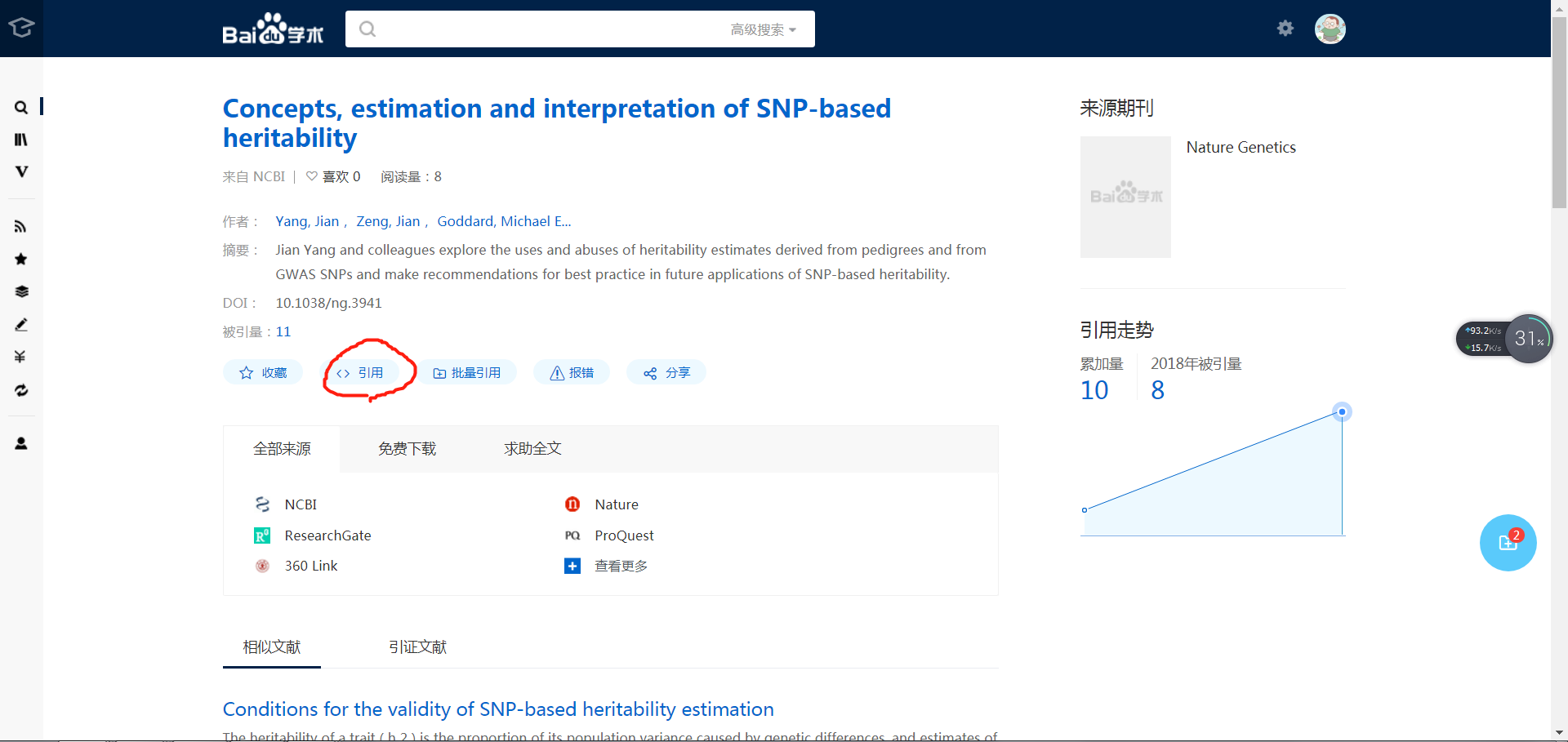Click the citation count 11 link

[x=283, y=331]
